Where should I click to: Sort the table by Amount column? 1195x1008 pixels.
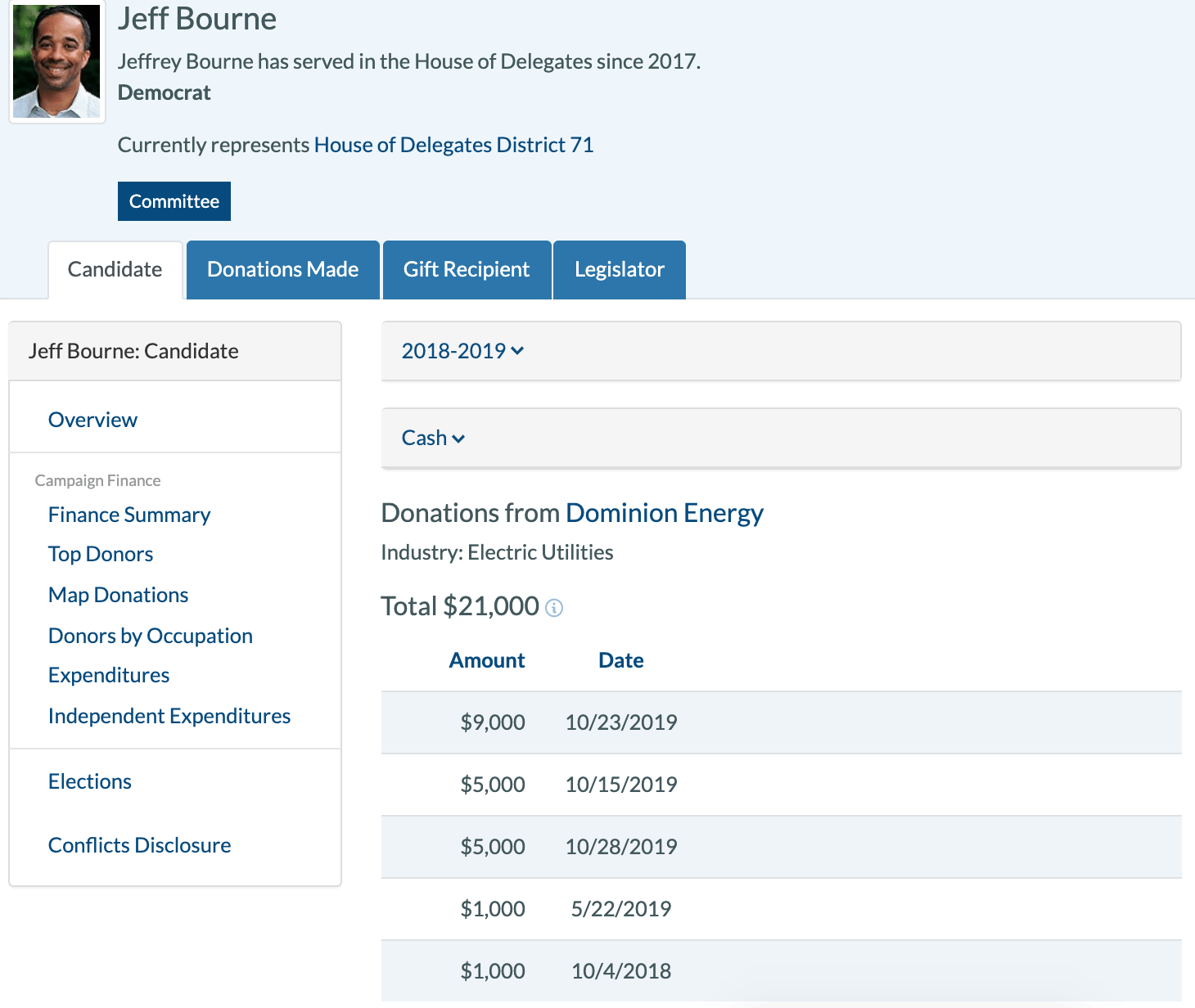[487, 660]
